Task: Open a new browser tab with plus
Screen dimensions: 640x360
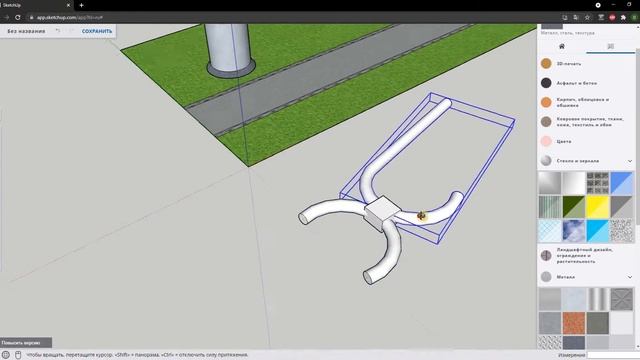Action: coord(82,5)
